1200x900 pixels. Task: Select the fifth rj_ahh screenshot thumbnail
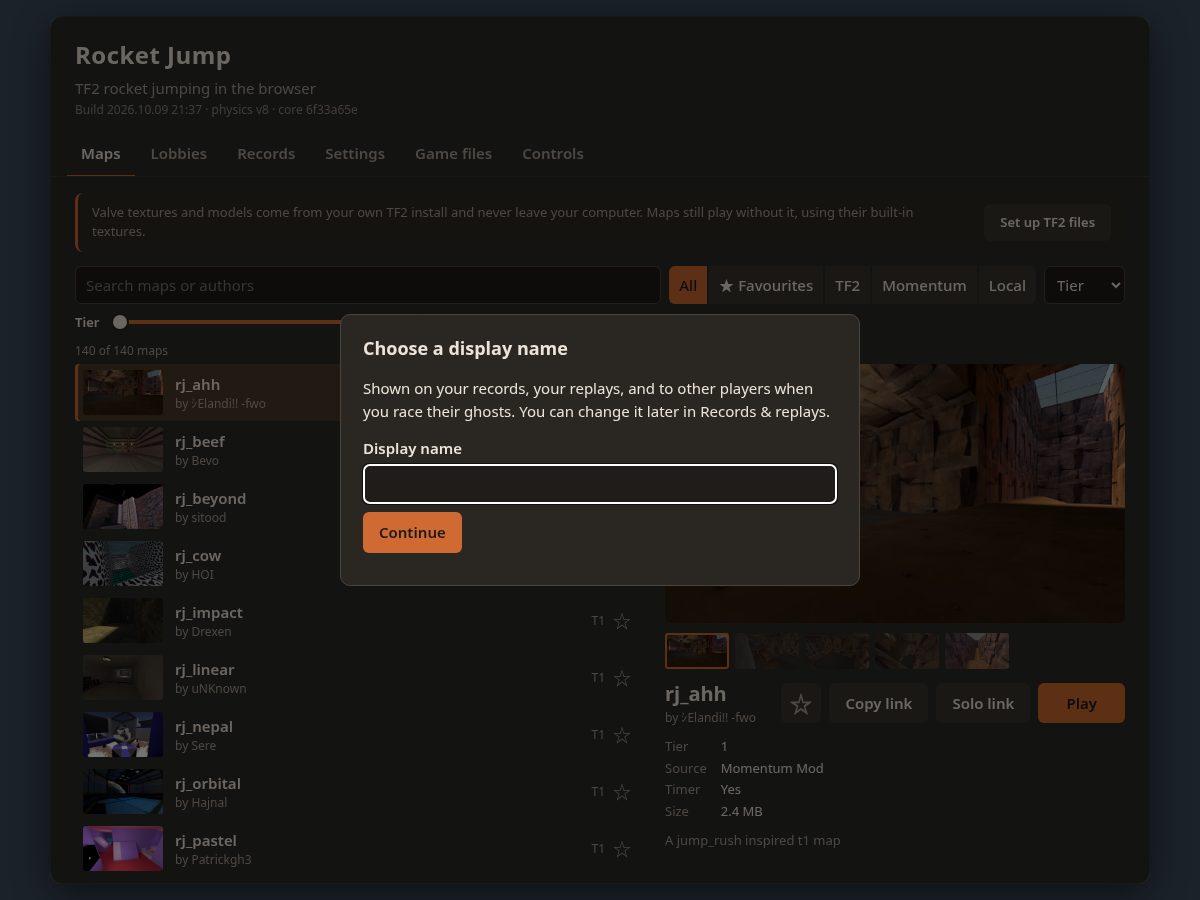(977, 650)
